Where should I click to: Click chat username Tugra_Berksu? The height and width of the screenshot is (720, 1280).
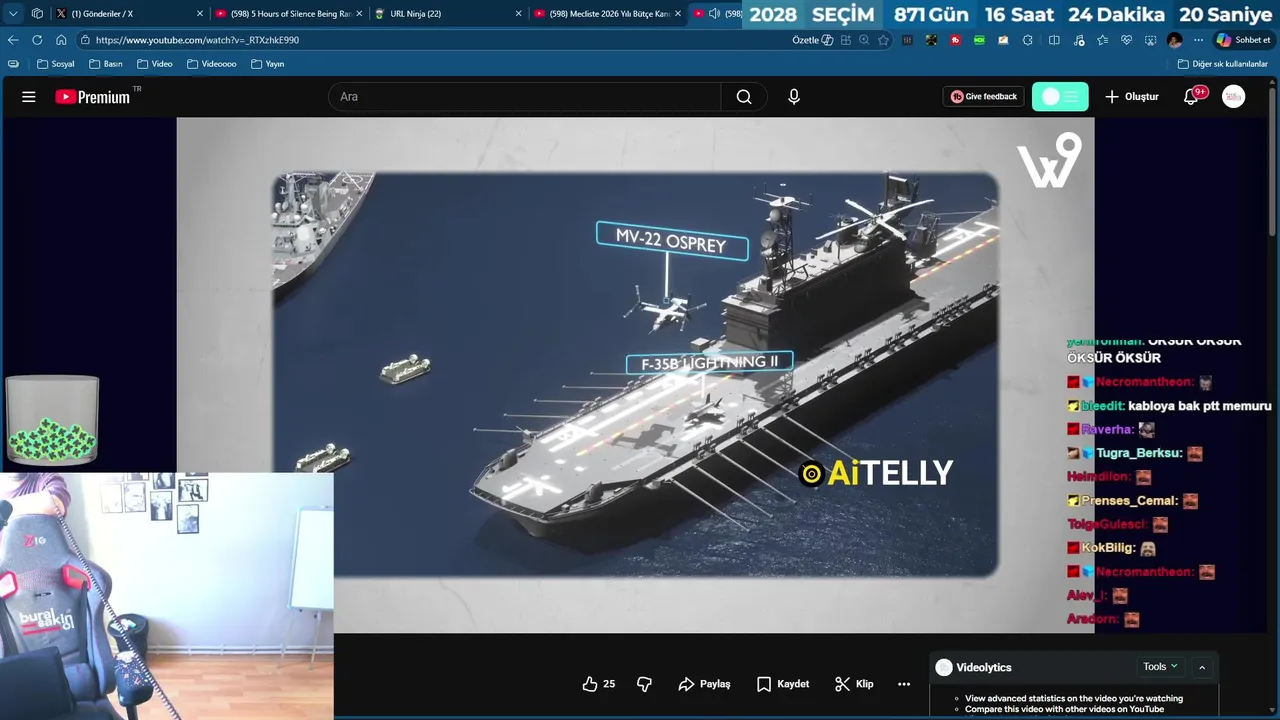1139,453
